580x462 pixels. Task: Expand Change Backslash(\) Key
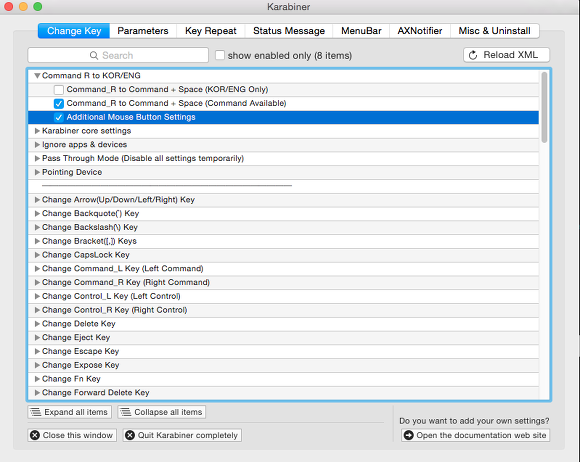click(x=37, y=227)
